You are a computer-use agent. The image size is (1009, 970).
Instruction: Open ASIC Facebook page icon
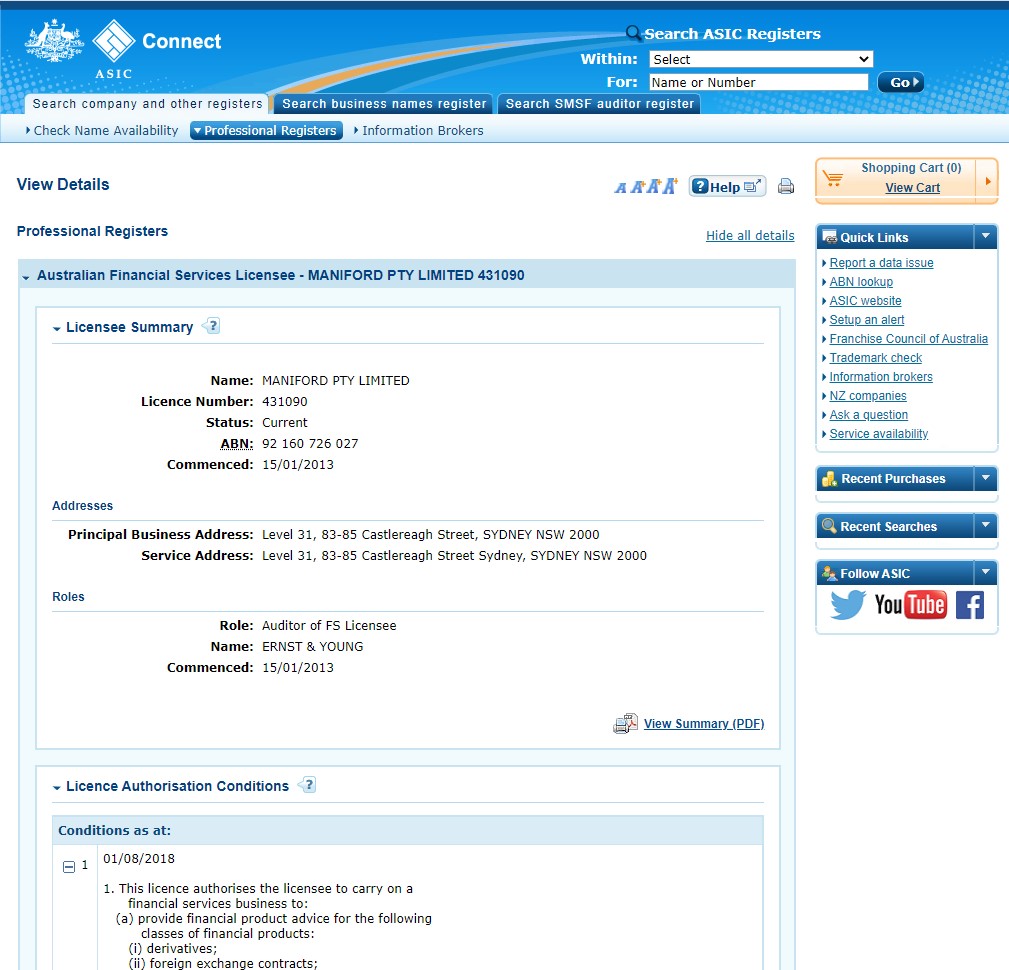click(970, 605)
